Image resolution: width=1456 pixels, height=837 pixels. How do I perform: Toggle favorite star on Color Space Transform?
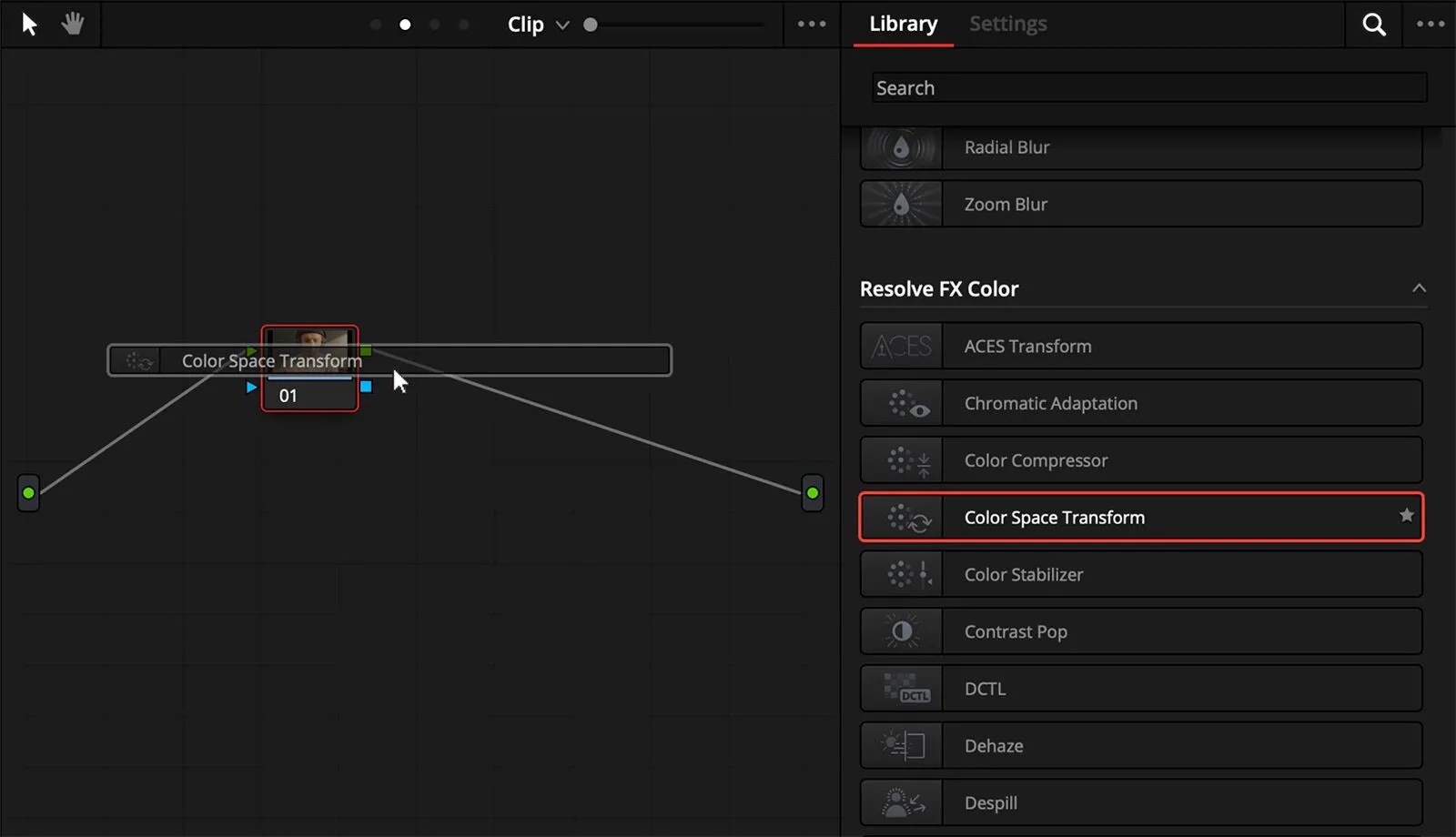[x=1406, y=516]
